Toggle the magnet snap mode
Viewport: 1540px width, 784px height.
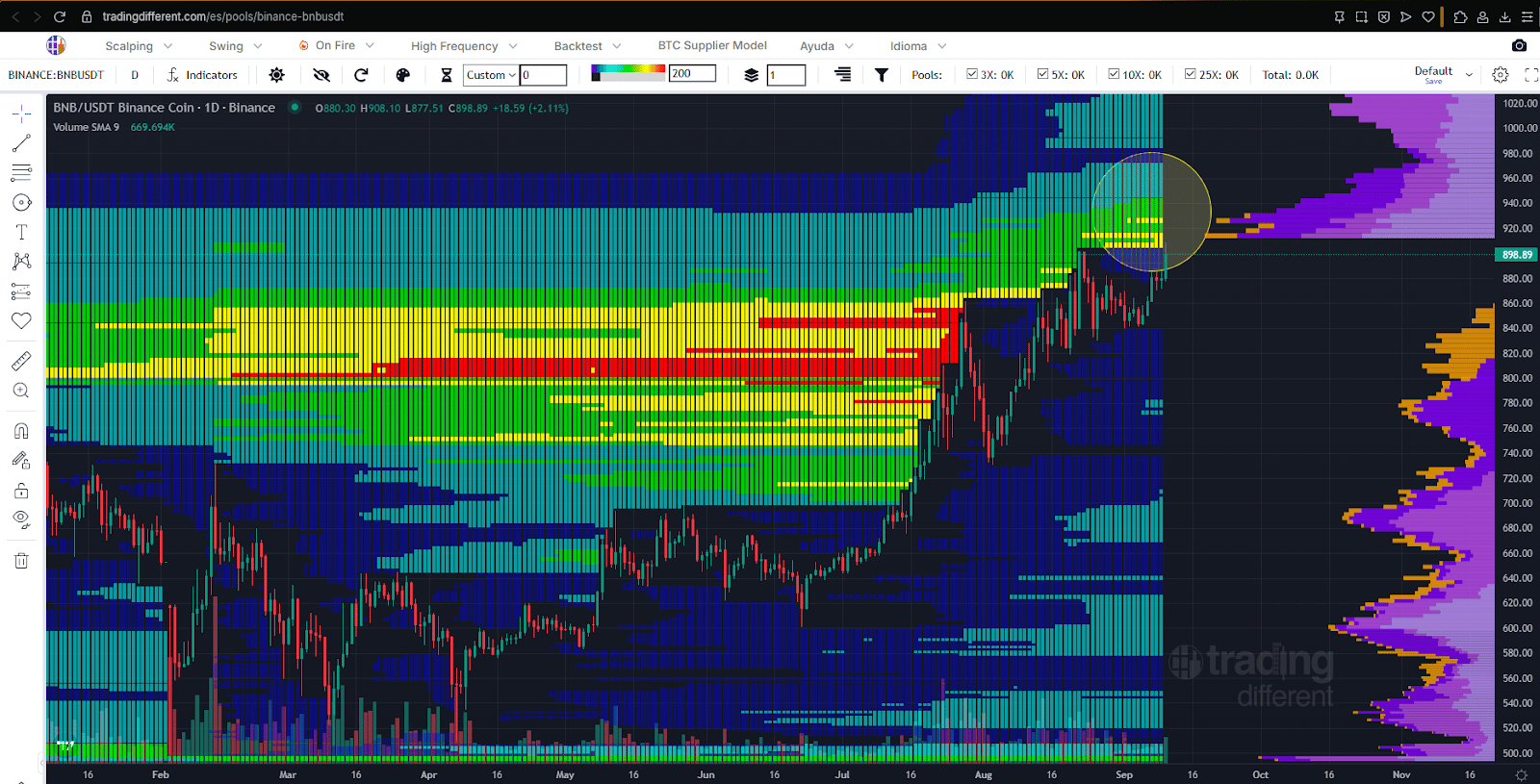(x=21, y=431)
